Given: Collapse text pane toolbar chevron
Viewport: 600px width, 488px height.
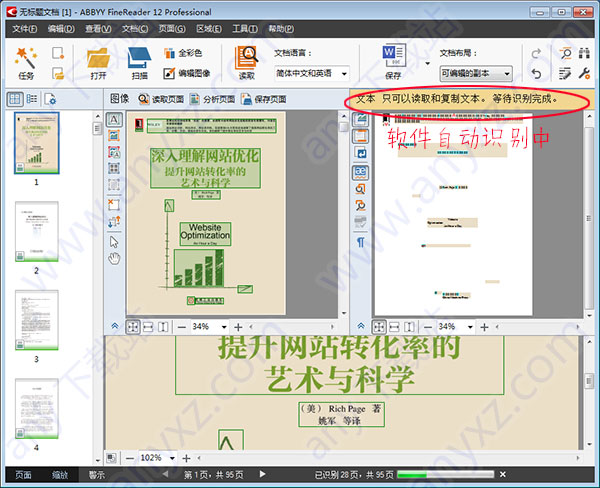Looking at the screenshot, I should [x=360, y=326].
